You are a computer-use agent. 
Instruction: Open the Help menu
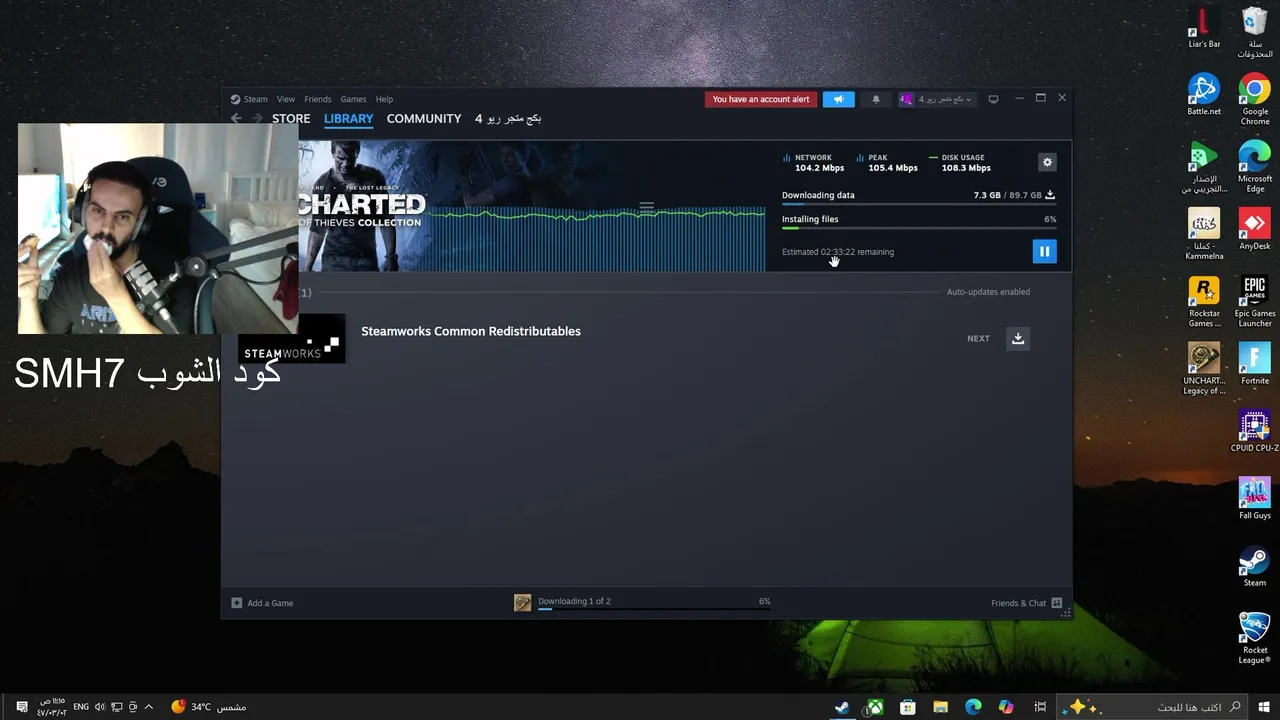tap(384, 99)
